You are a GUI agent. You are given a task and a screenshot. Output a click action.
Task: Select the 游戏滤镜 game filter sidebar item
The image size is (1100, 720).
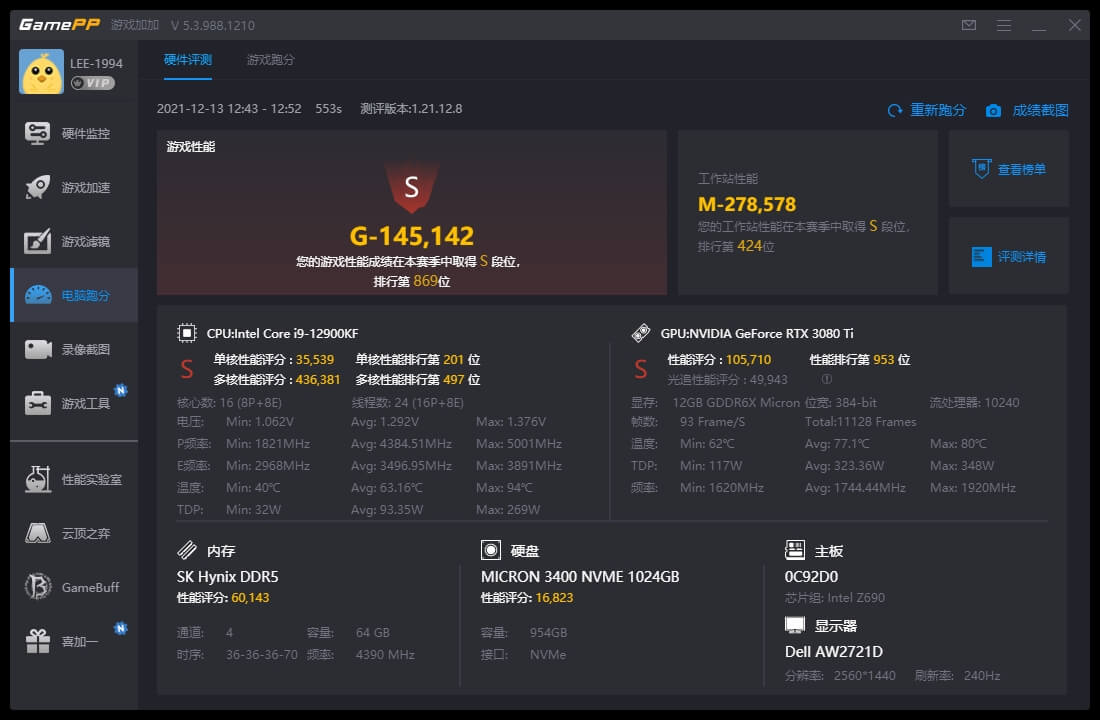point(74,241)
